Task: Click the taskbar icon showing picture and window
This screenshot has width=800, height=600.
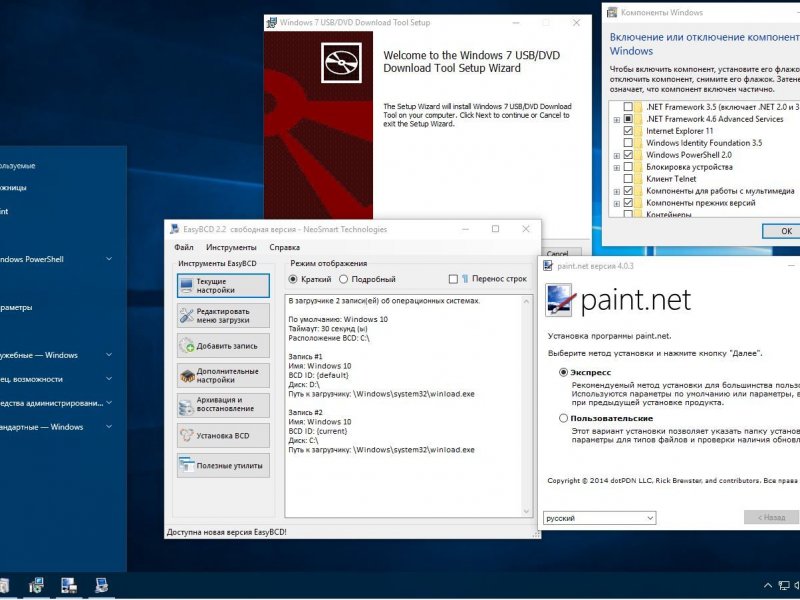Action: click(x=68, y=585)
